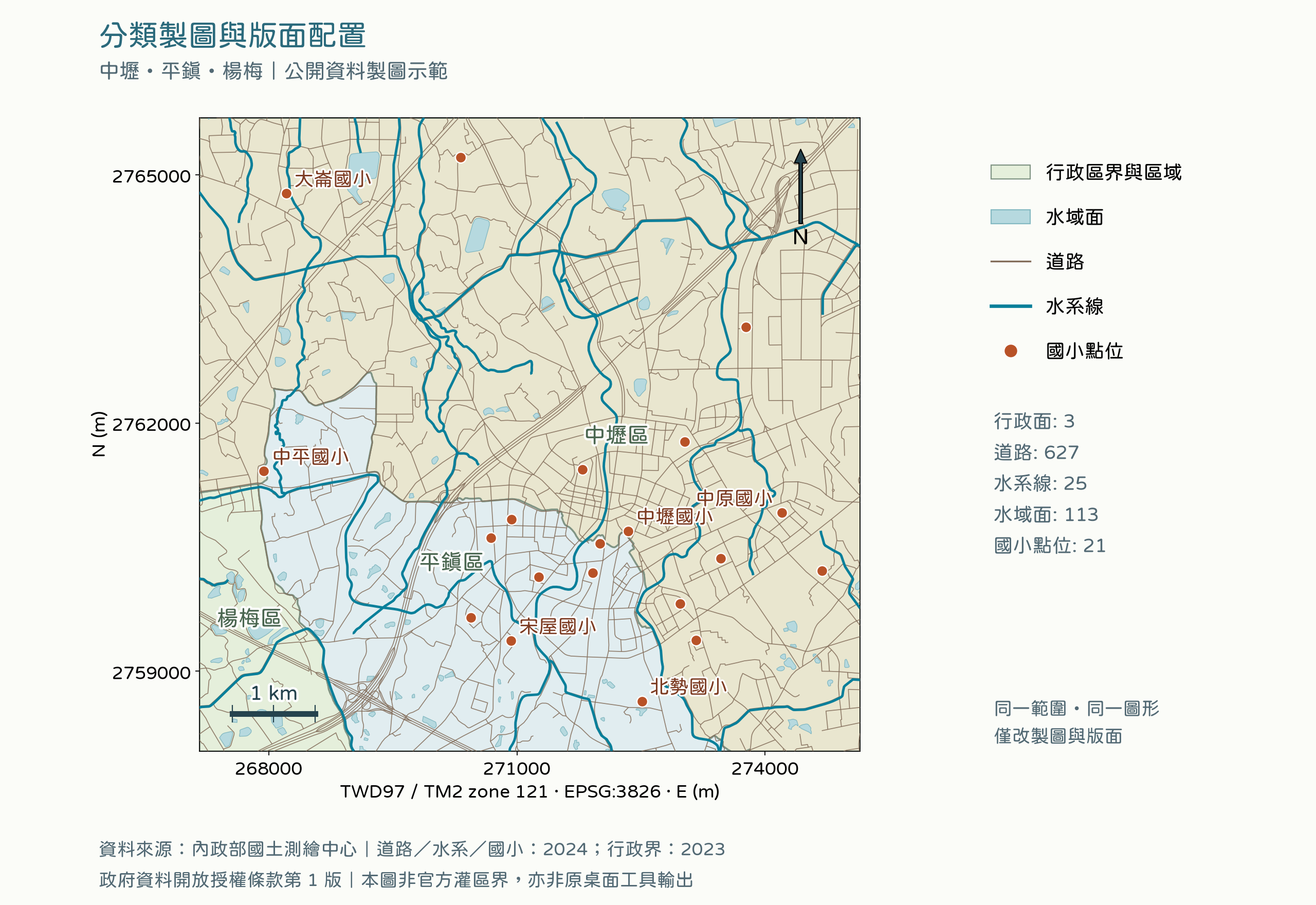Click the 水系線 legend line sample
1316x905 pixels.
[x=1010, y=306]
